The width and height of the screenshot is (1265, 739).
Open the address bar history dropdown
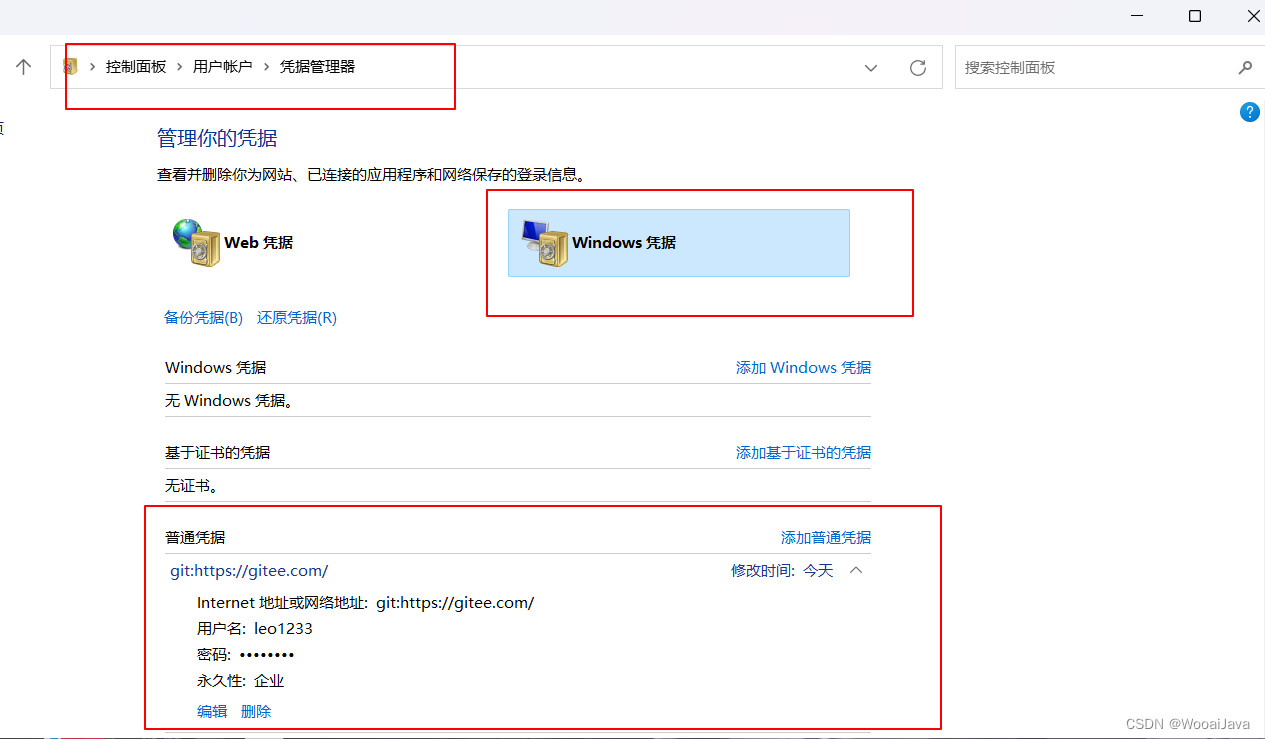tap(871, 68)
